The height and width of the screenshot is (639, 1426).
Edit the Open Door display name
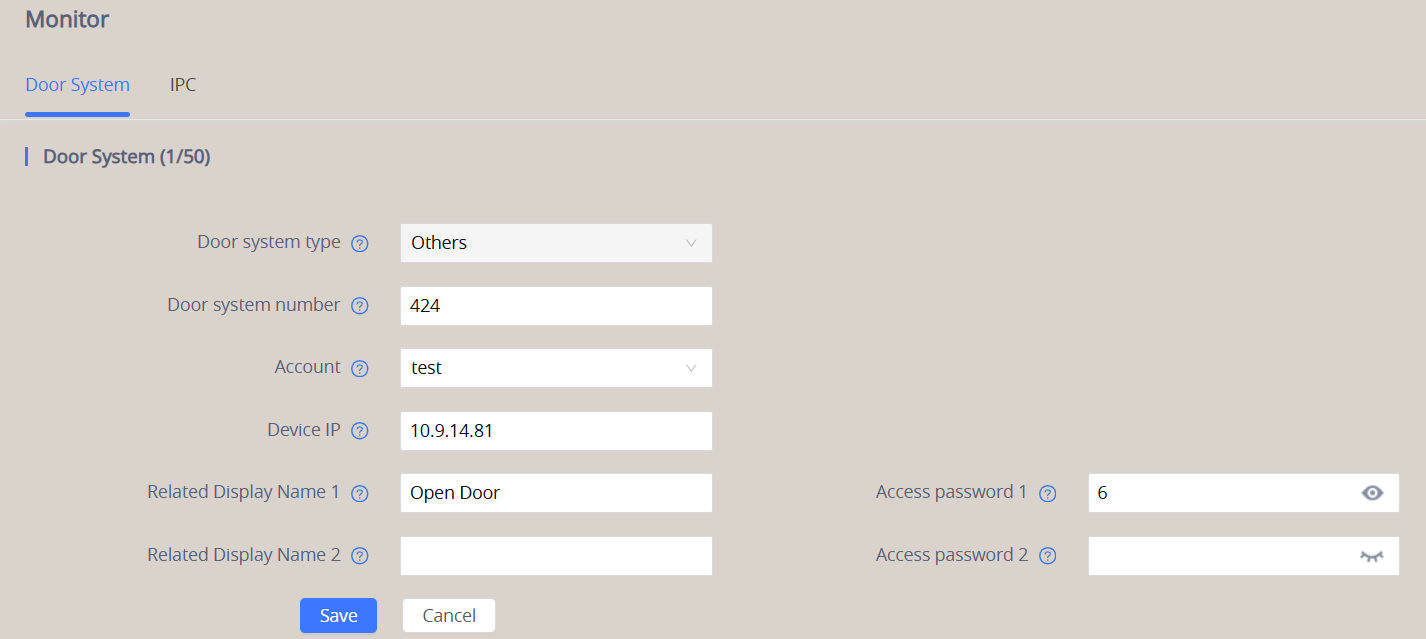click(556, 492)
